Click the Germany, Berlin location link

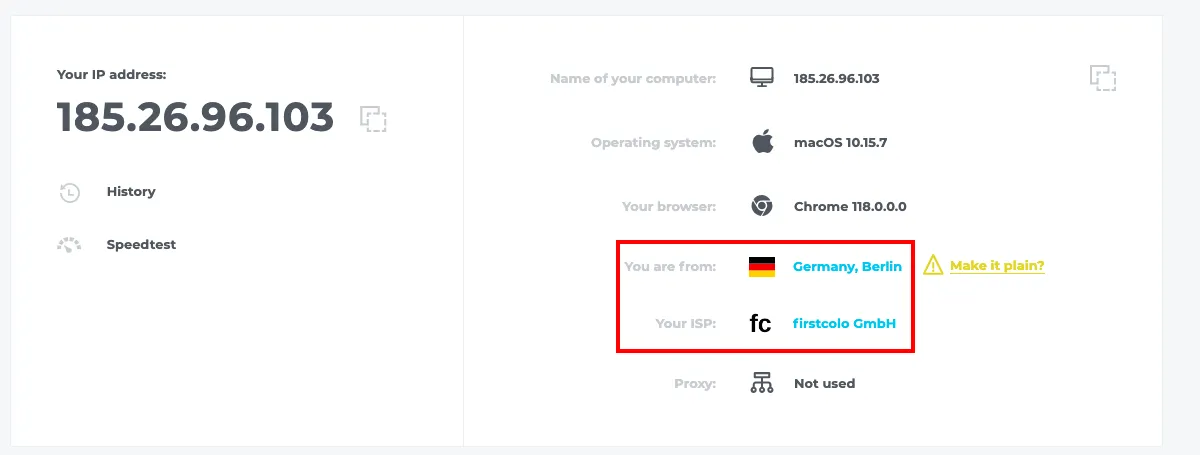(847, 266)
